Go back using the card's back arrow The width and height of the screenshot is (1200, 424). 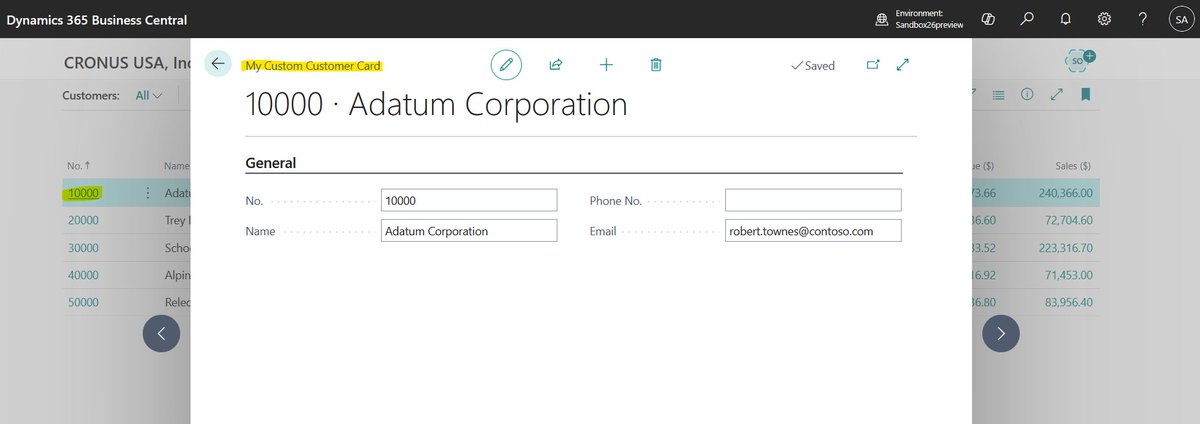pyautogui.click(x=218, y=64)
